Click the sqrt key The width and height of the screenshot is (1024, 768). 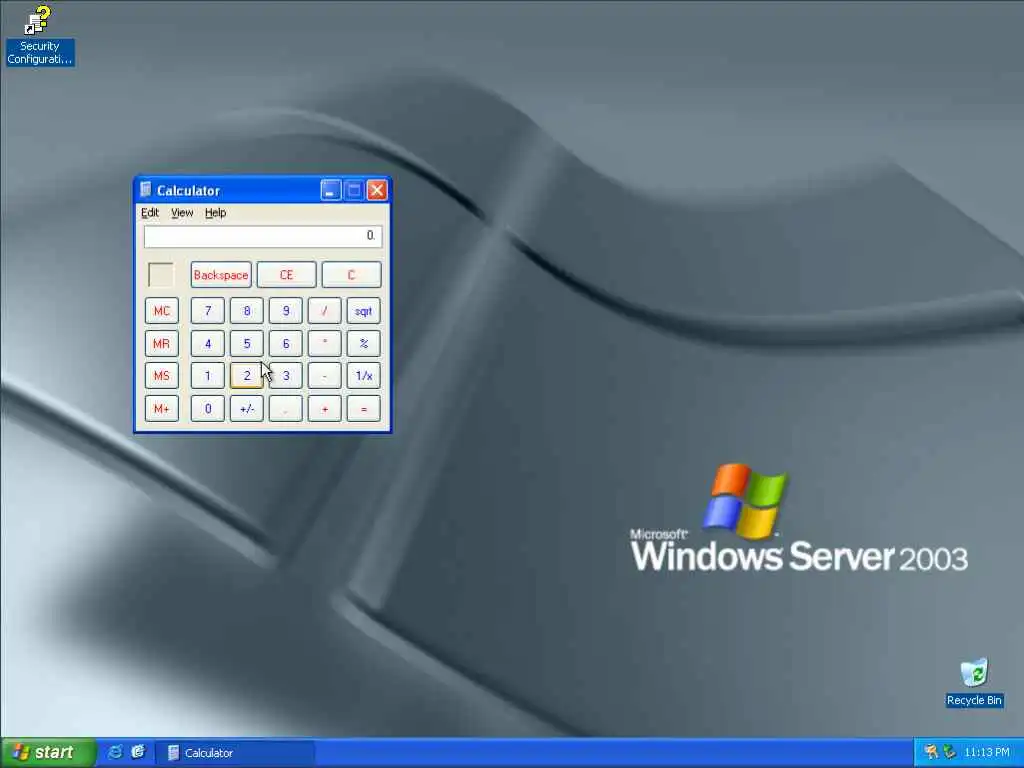coord(364,311)
